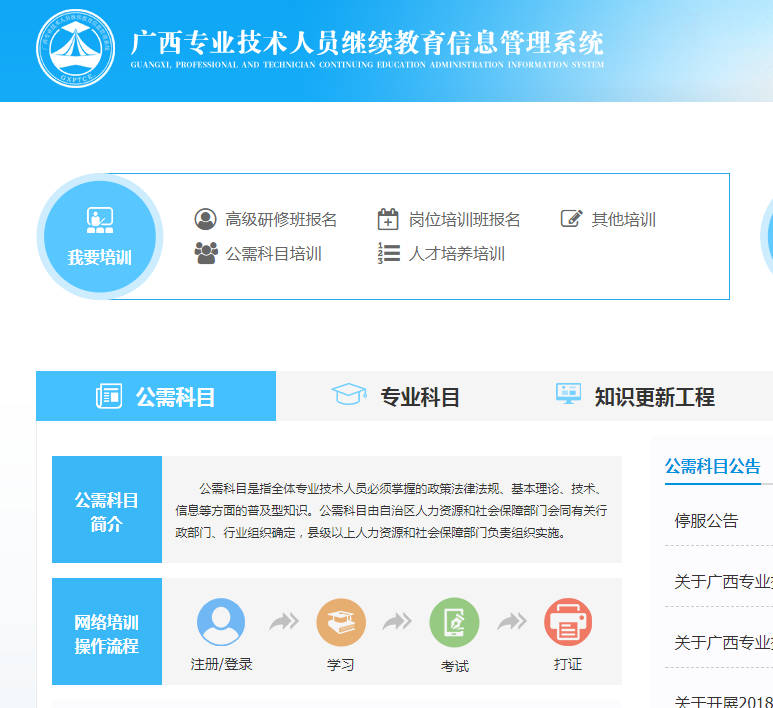Click the red 打证 printer icon
Screen dimensions: 773x708
[x=568, y=622]
